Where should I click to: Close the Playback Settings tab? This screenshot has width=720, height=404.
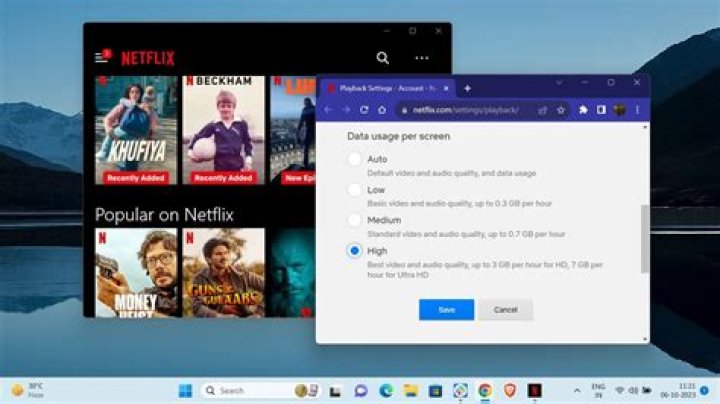446,88
